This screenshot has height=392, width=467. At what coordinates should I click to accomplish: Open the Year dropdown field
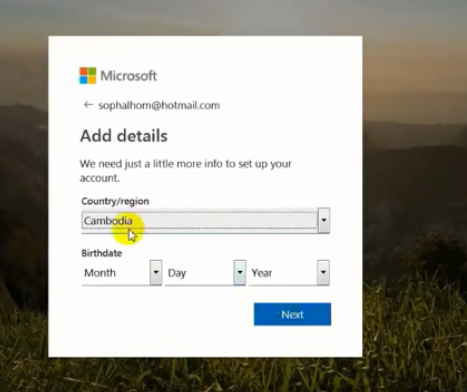[289, 273]
